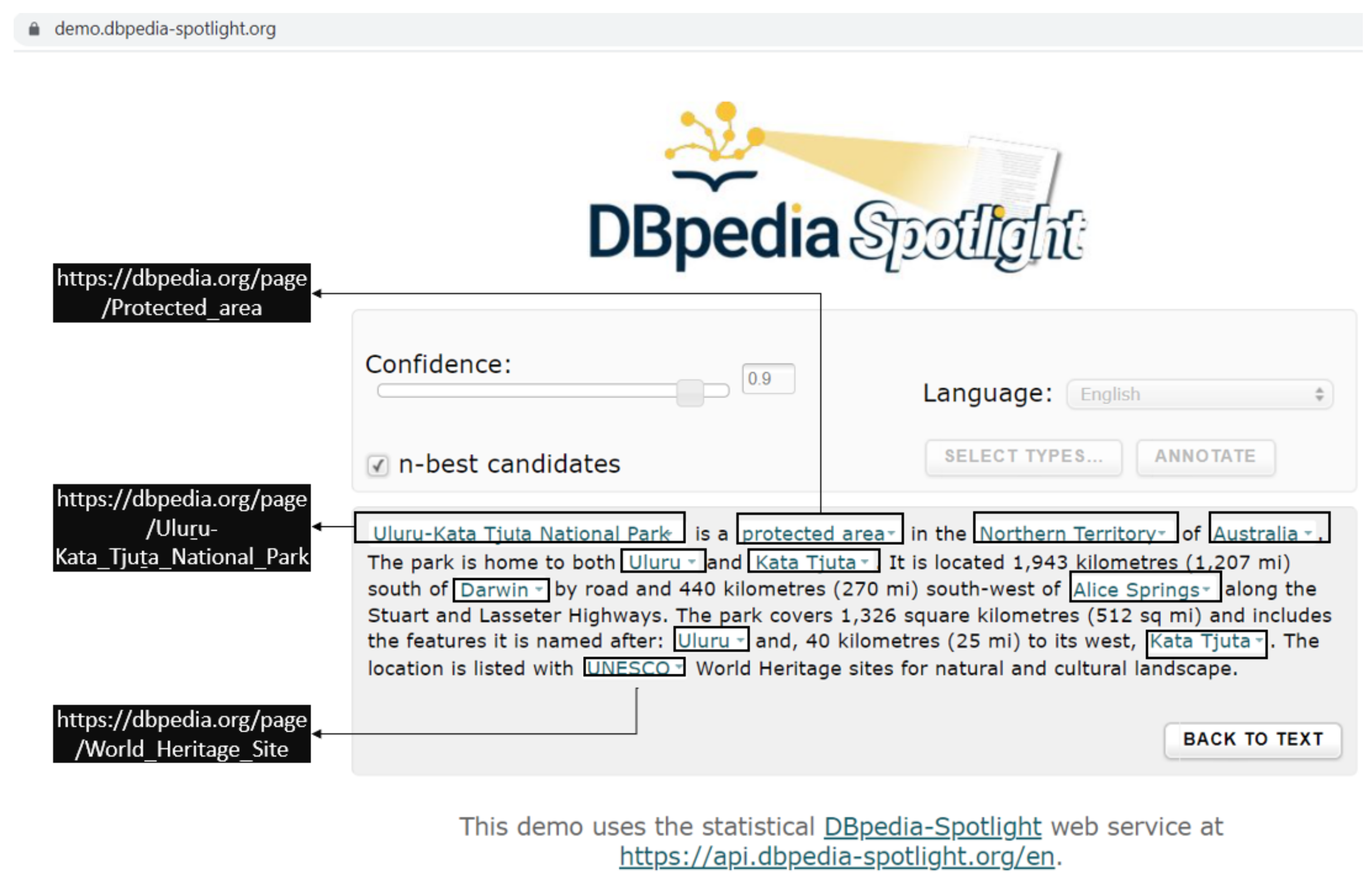This screenshot has height=888, width=1372.
Task: Click the demo.dbpedia-spotlight.org address bar URL
Action: 165,28
